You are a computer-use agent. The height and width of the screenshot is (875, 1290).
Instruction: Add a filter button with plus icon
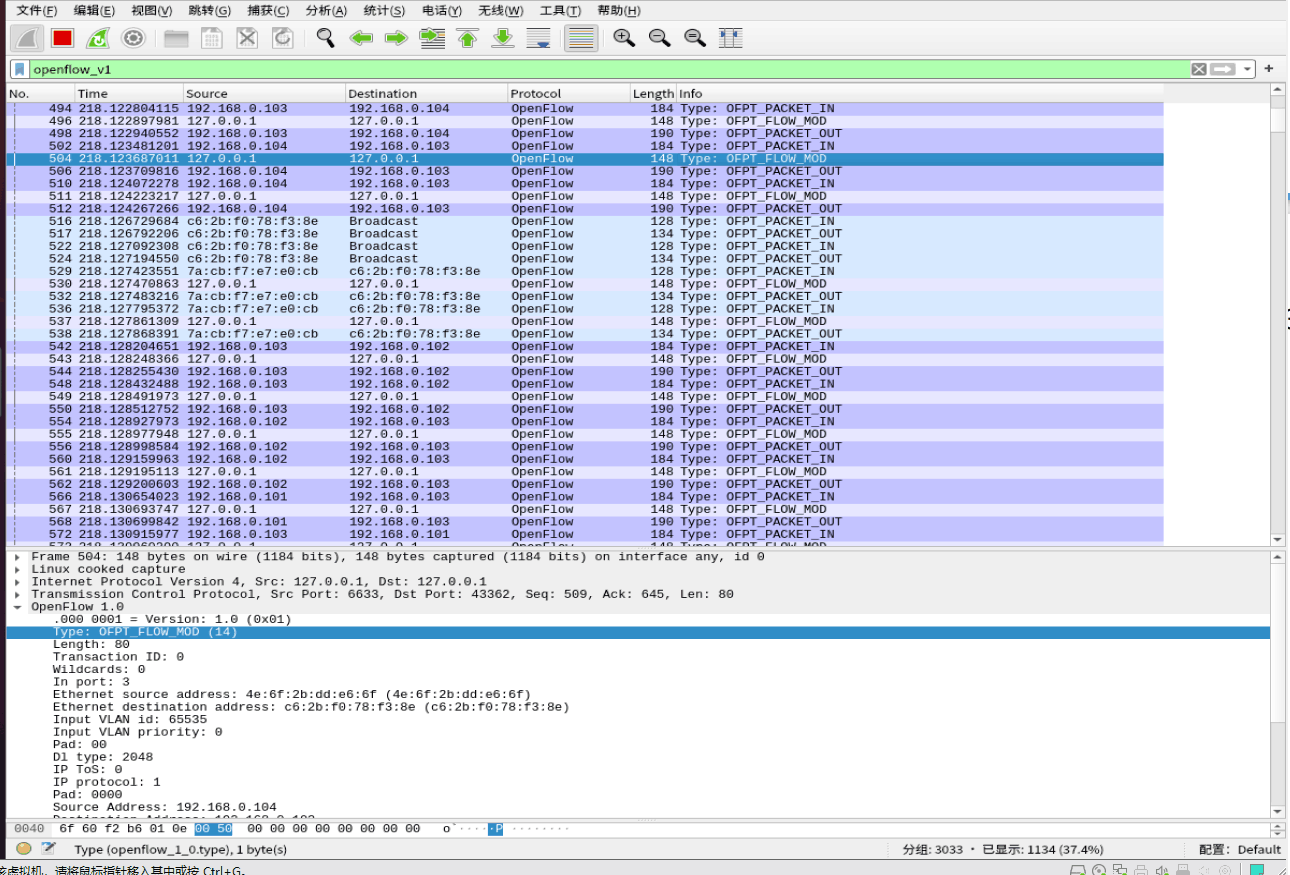point(1269,69)
